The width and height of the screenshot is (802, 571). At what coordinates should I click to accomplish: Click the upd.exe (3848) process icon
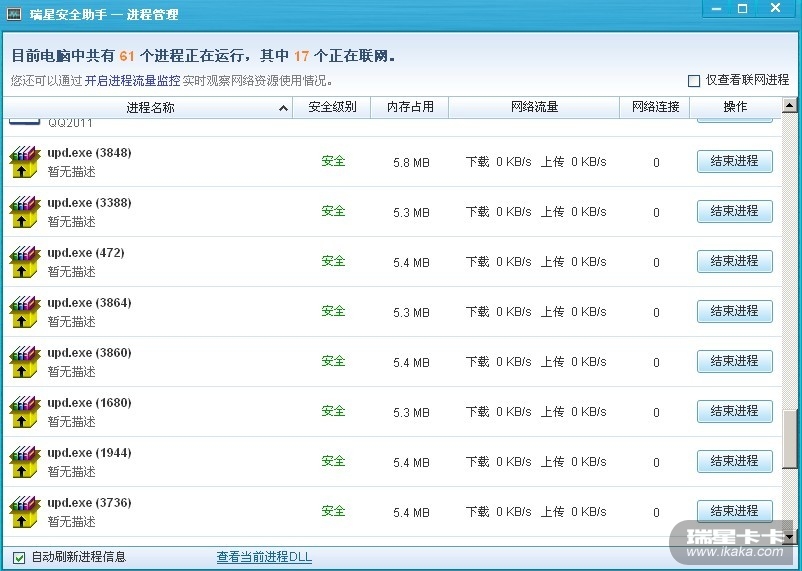pos(25,162)
